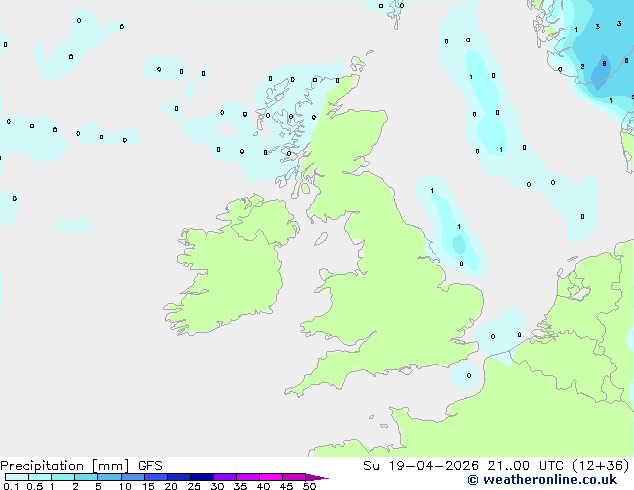Select the 'Precipitation [mm]' title text

65,466
